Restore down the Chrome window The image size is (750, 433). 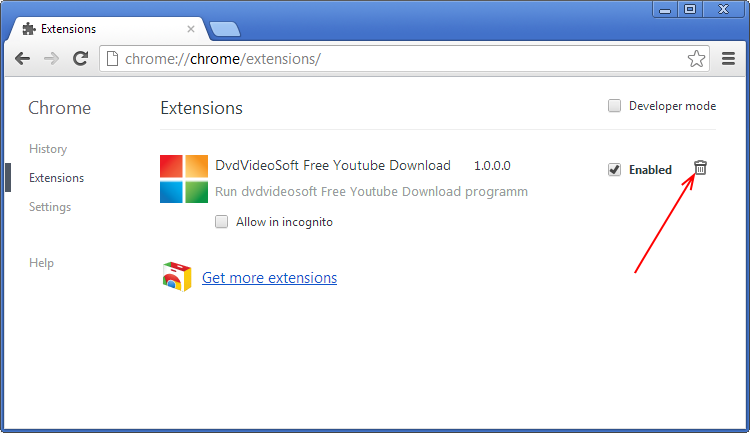point(690,9)
